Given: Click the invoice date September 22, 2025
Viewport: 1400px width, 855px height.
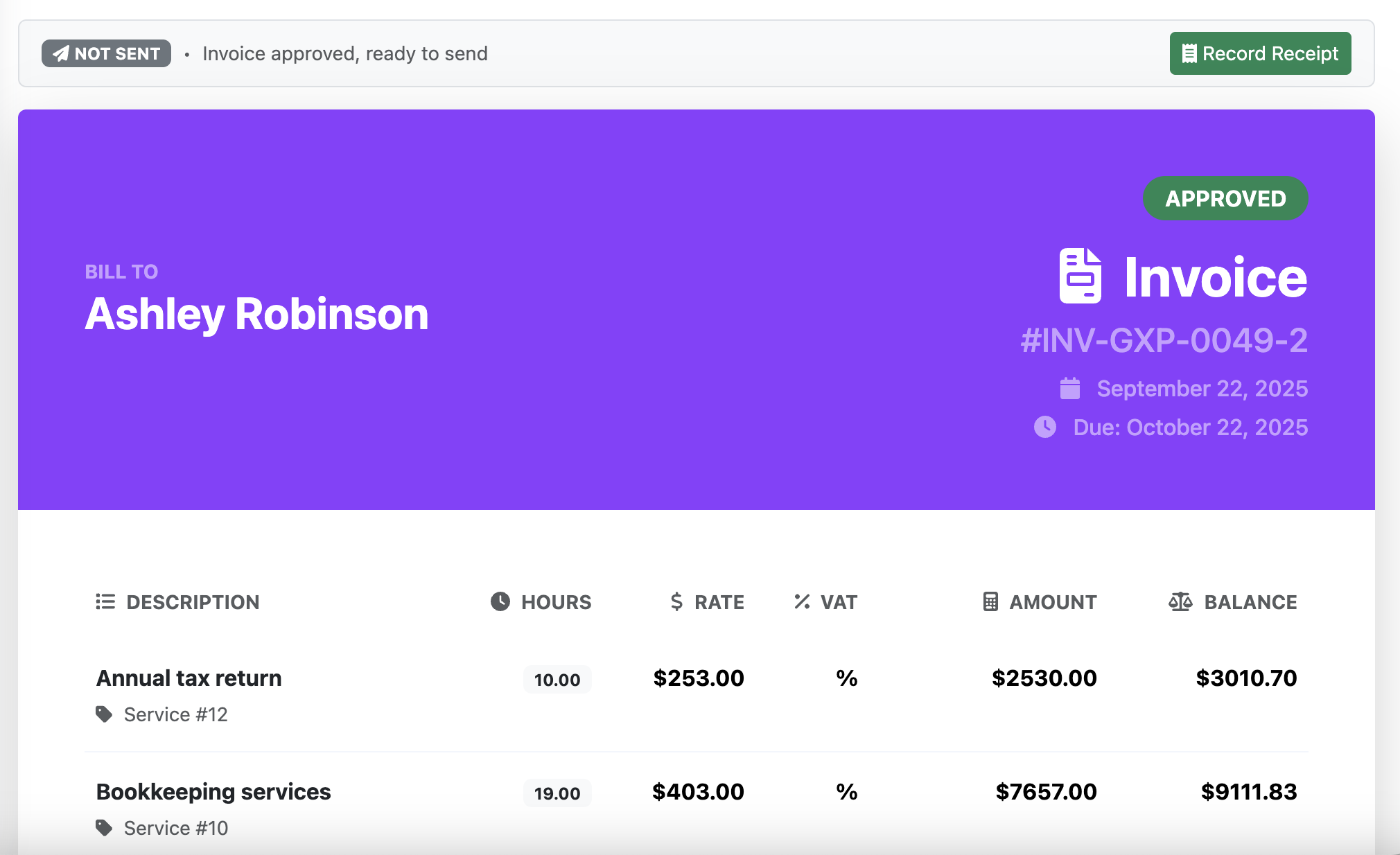Looking at the screenshot, I should [1202, 388].
